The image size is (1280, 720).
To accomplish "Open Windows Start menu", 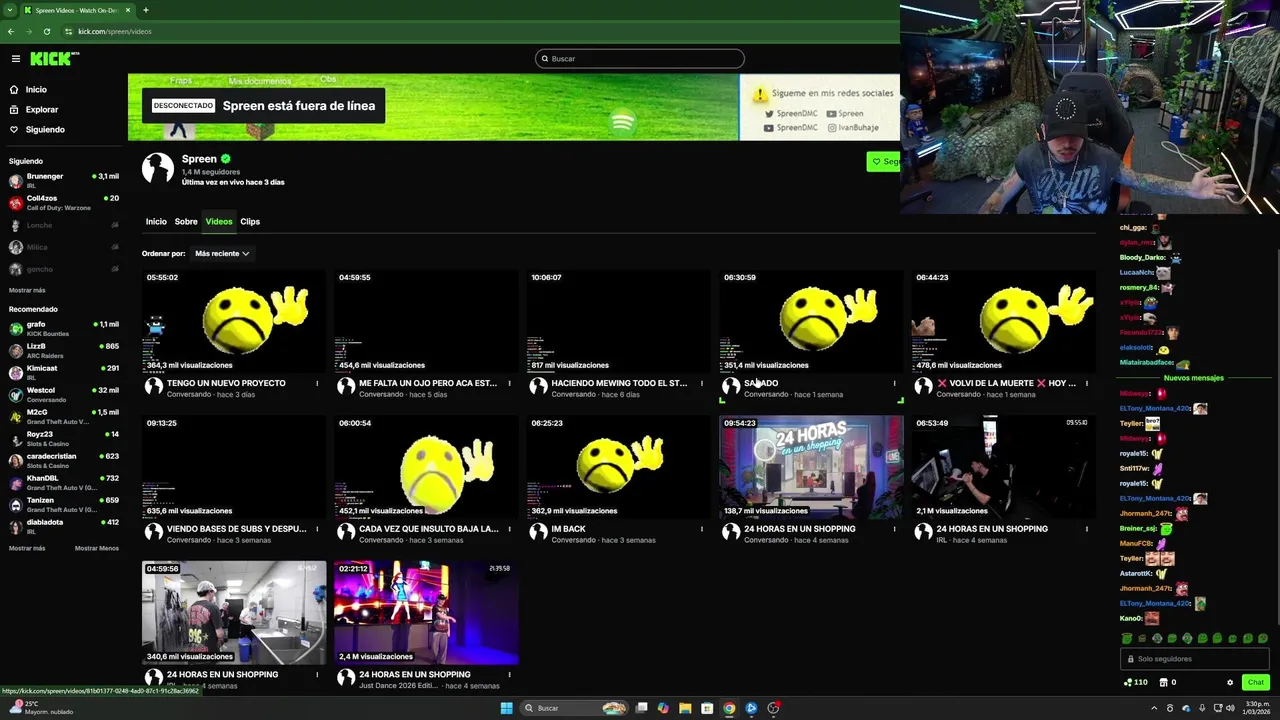I will click(506, 708).
